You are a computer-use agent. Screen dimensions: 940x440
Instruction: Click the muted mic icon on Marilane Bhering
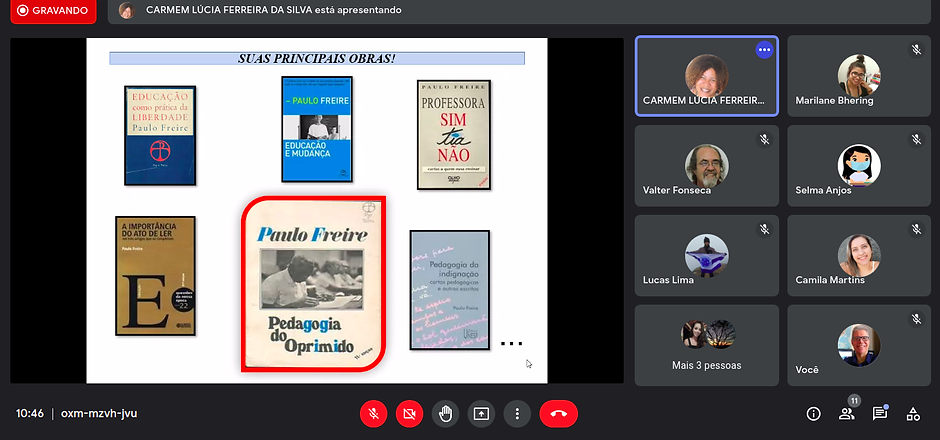click(x=916, y=50)
